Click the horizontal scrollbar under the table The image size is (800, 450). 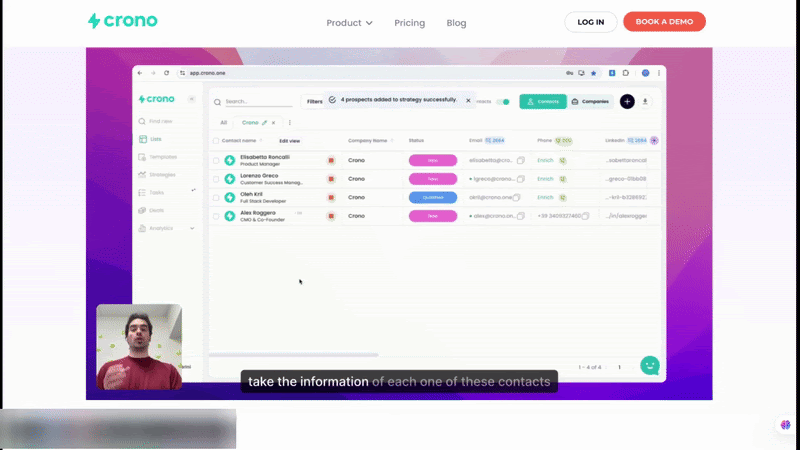(x=294, y=355)
